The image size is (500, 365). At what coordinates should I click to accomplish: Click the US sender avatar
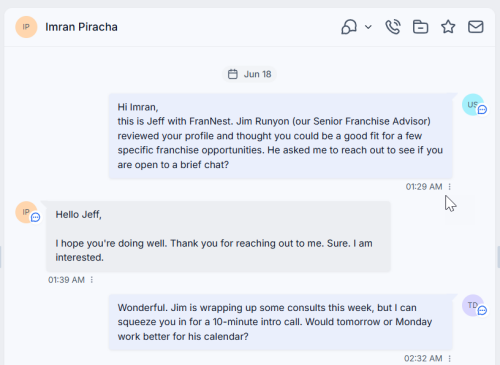(x=473, y=105)
